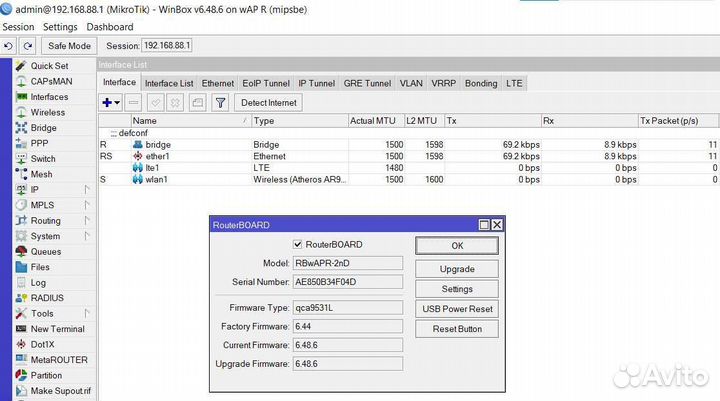This screenshot has width=720, height=401.
Task: Open RADIUS menu in sidebar
Action: 47,298
